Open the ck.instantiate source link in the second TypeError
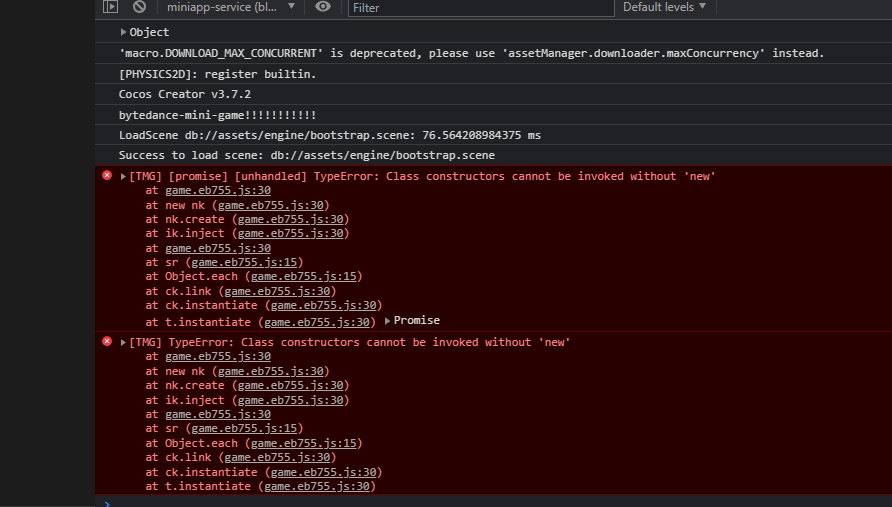This screenshot has height=507, width=892. coord(324,472)
